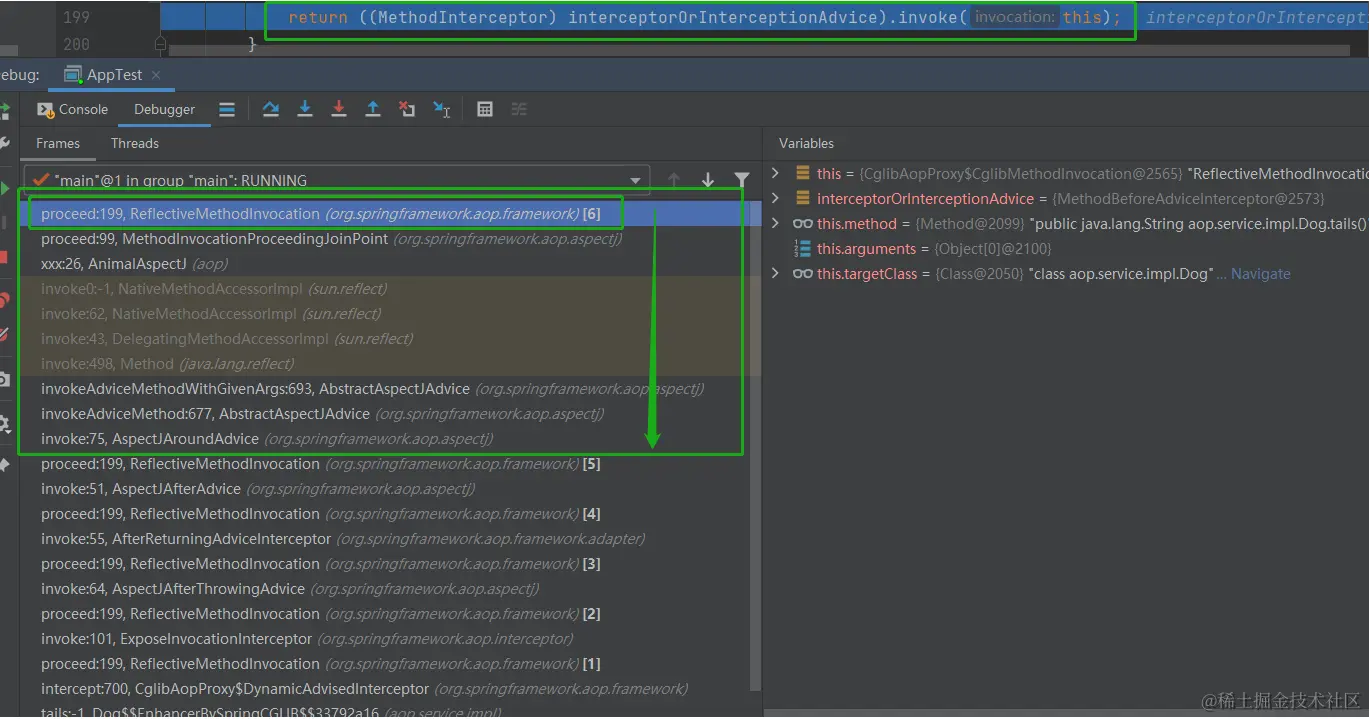Select frame proceed:199 ReflectiveMethodInvocation [6]
This screenshot has height=719, width=1369.
click(x=391, y=214)
